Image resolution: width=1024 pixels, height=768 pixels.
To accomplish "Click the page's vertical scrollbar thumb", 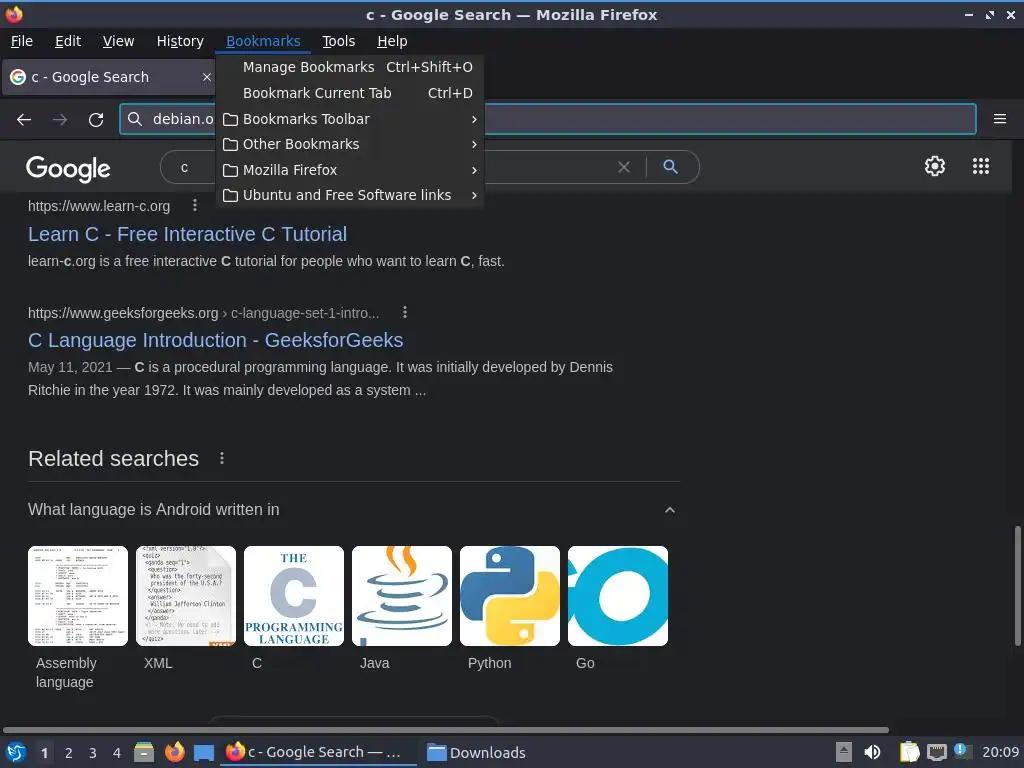I will [x=1017, y=585].
